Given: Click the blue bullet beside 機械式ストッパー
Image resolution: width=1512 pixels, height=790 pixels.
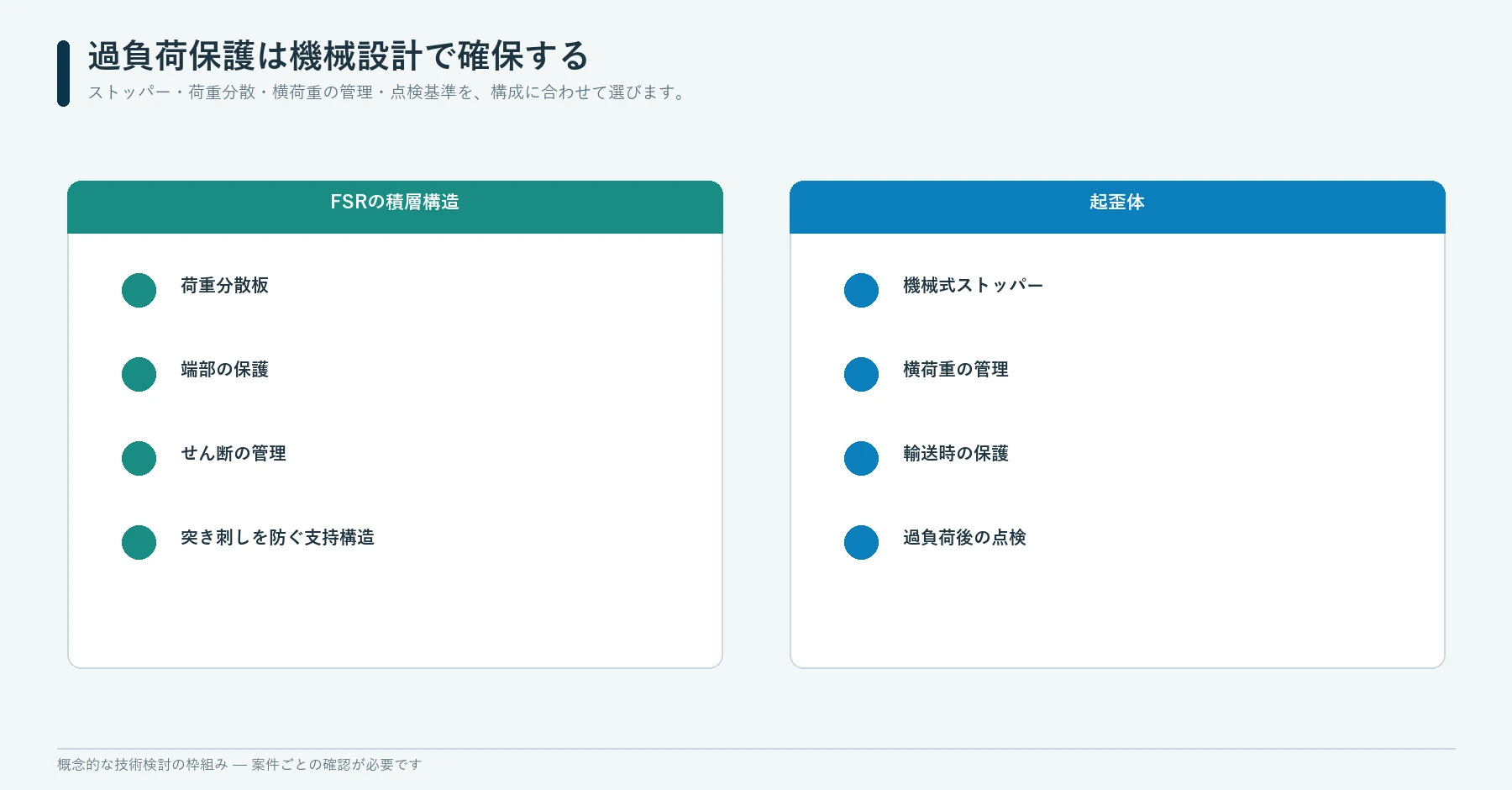Looking at the screenshot, I should [x=861, y=290].
